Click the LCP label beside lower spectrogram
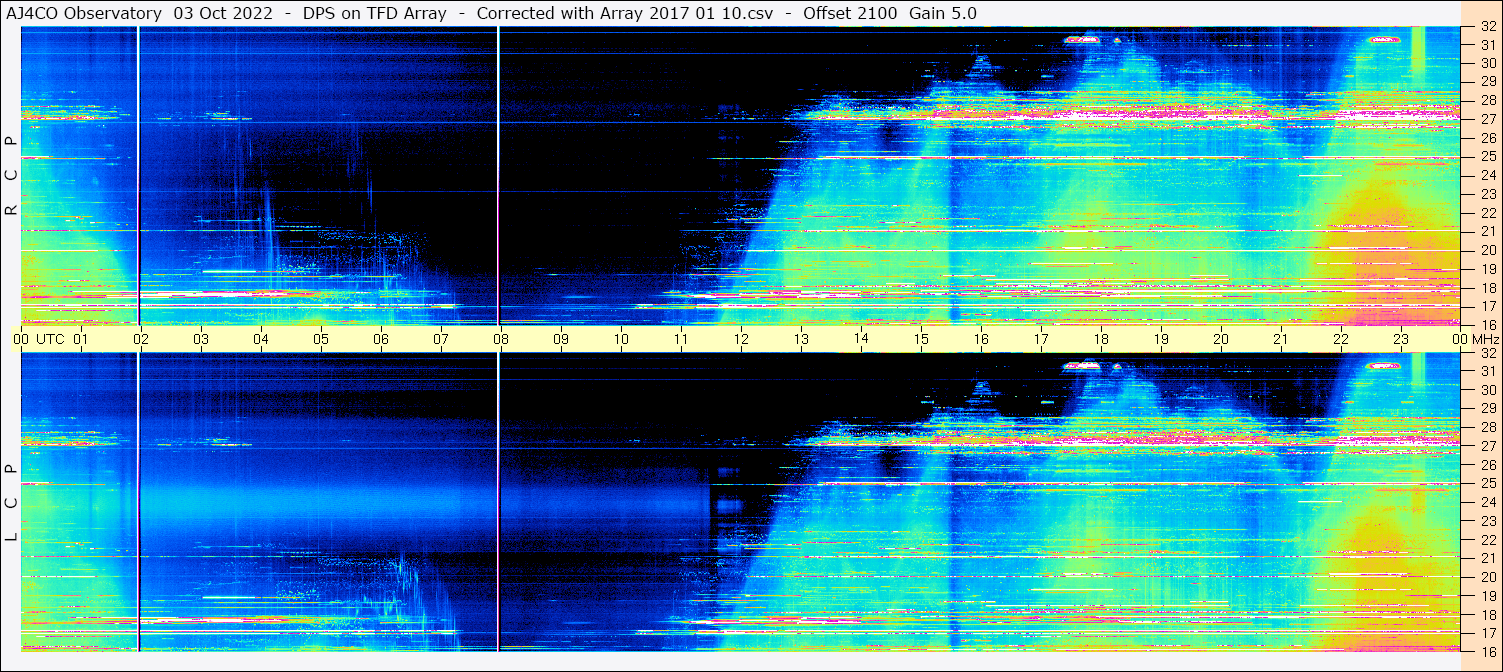 point(11,503)
